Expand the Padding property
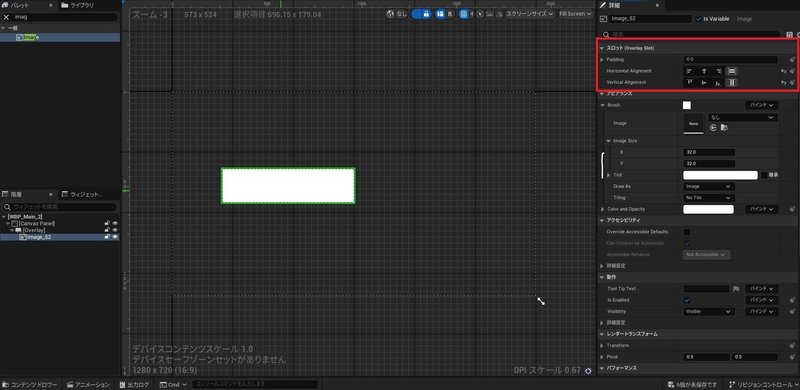The height and width of the screenshot is (390, 800). pyautogui.click(x=603, y=60)
